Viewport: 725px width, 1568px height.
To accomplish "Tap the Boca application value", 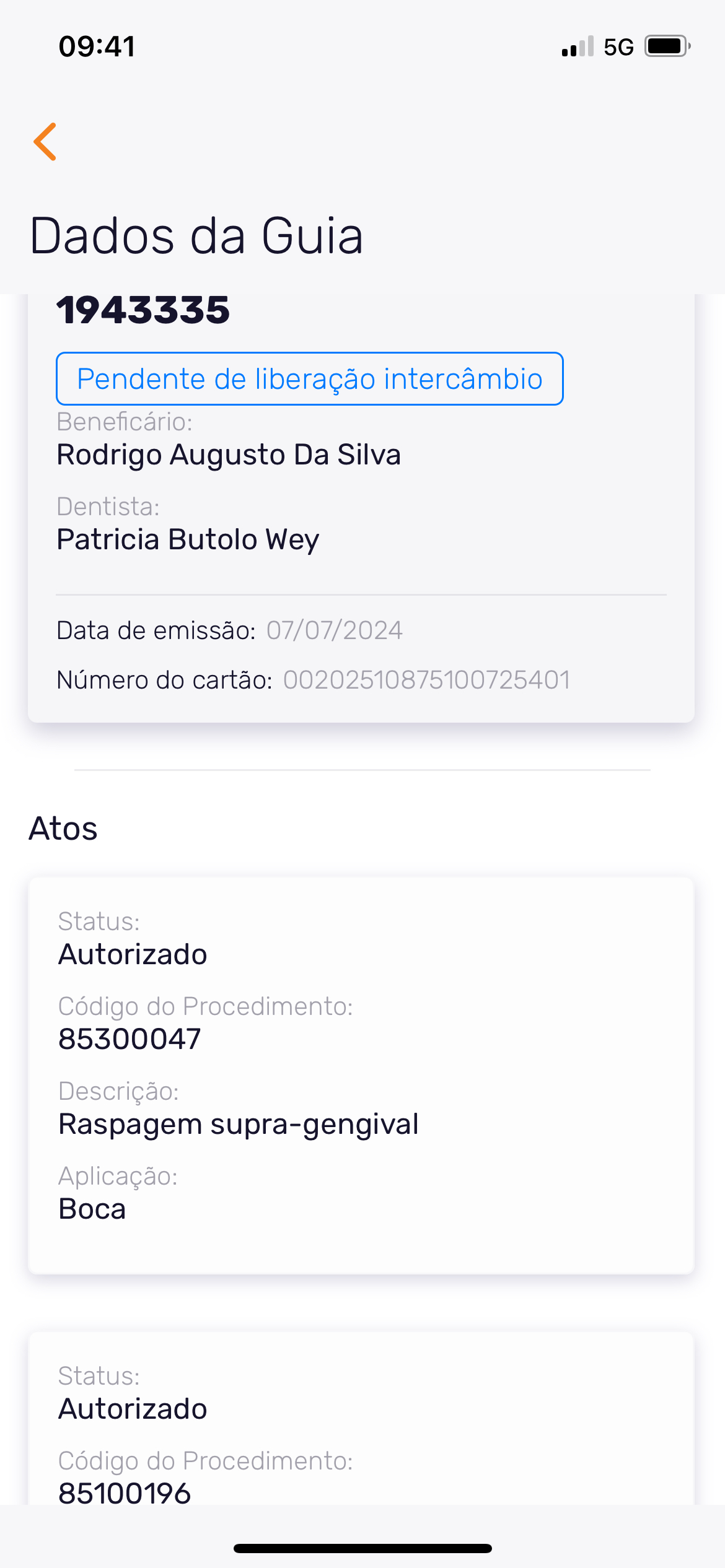I will pyautogui.click(x=92, y=1209).
